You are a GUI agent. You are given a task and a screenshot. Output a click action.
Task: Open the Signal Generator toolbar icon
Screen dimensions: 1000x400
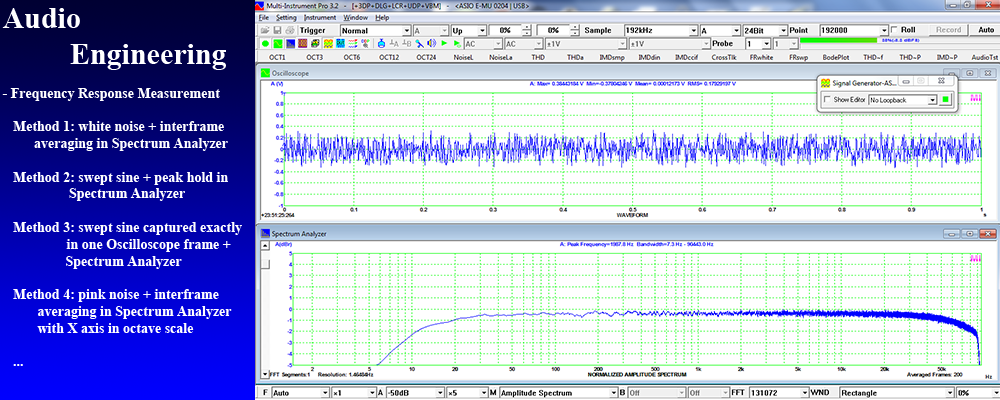pos(328,43)
